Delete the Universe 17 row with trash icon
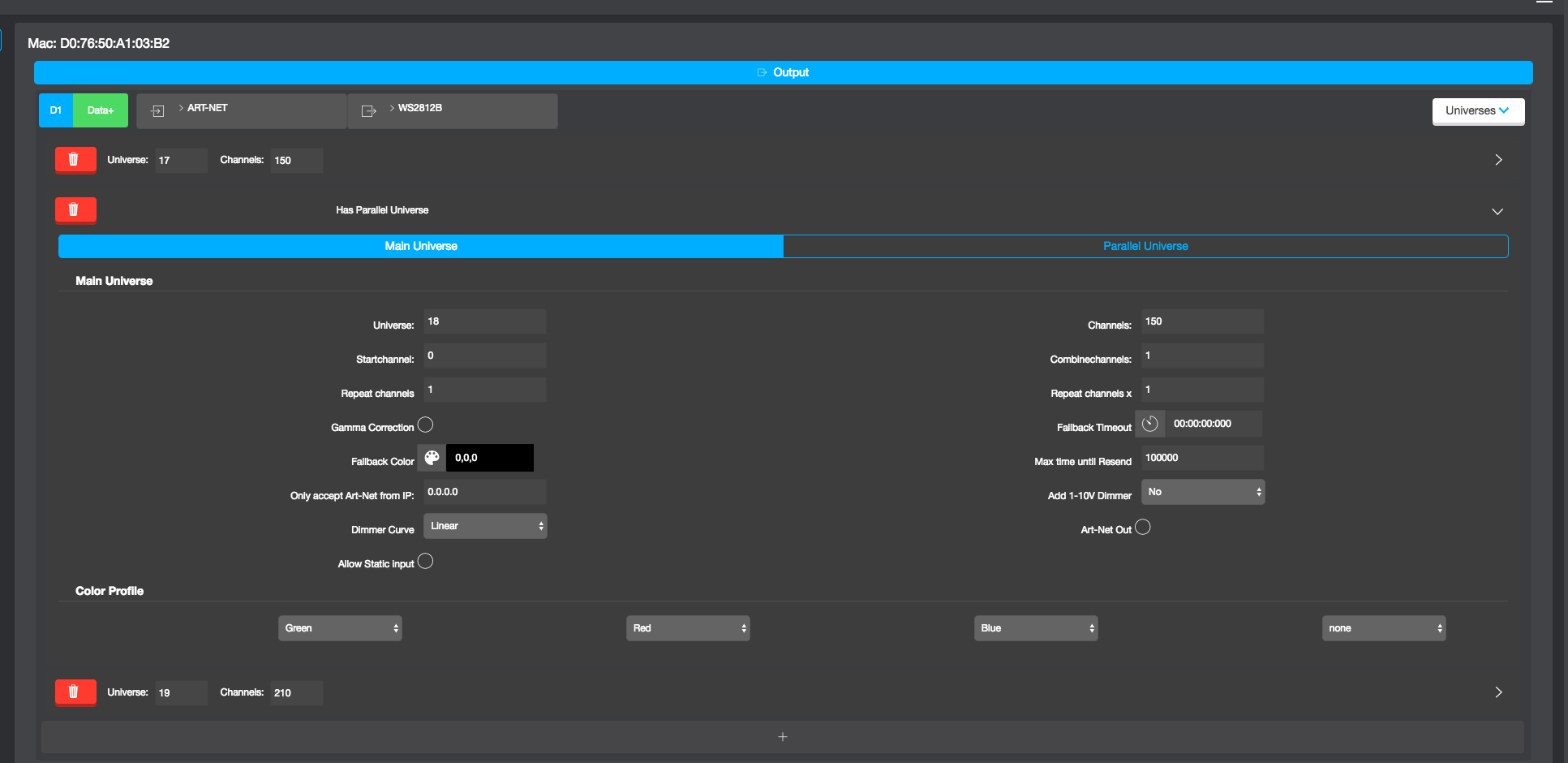 click(x=75, y=160)
